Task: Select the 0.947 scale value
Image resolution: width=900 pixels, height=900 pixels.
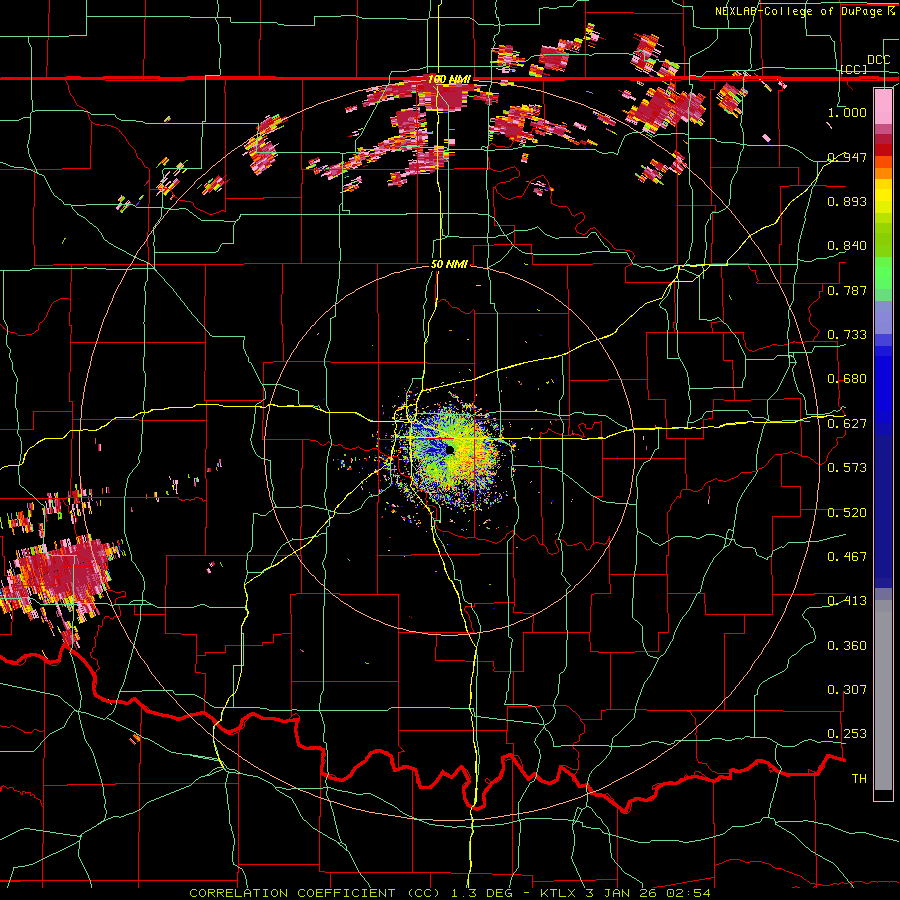Action: (x=847, y=157)
